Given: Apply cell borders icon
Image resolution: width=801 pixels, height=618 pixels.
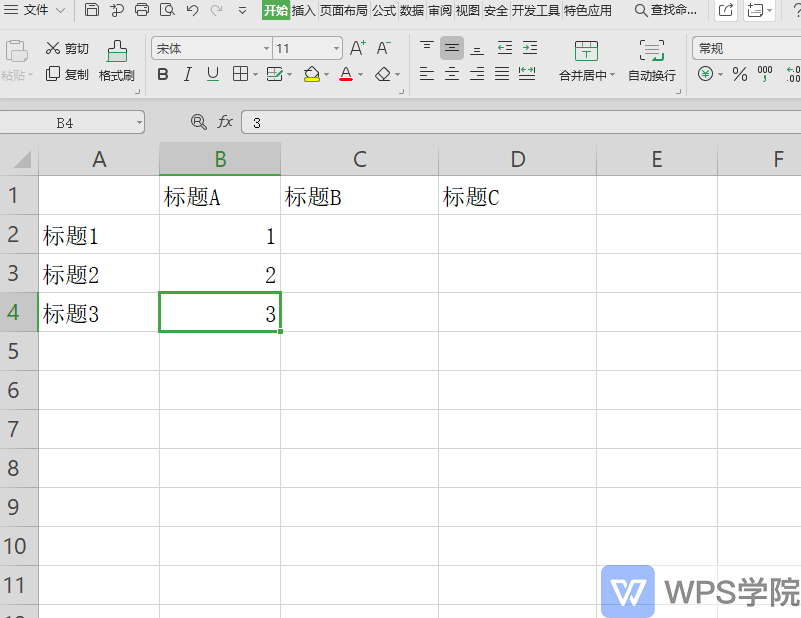Looking at the screenshot, I should (240, 75).
